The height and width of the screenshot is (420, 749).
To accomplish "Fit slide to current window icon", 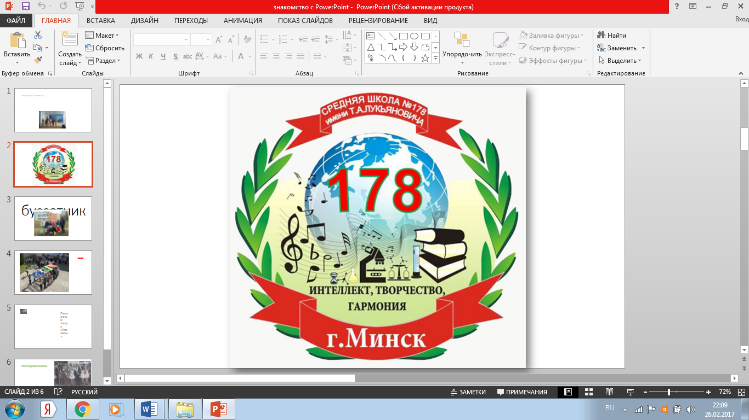I will pos(741,392).
